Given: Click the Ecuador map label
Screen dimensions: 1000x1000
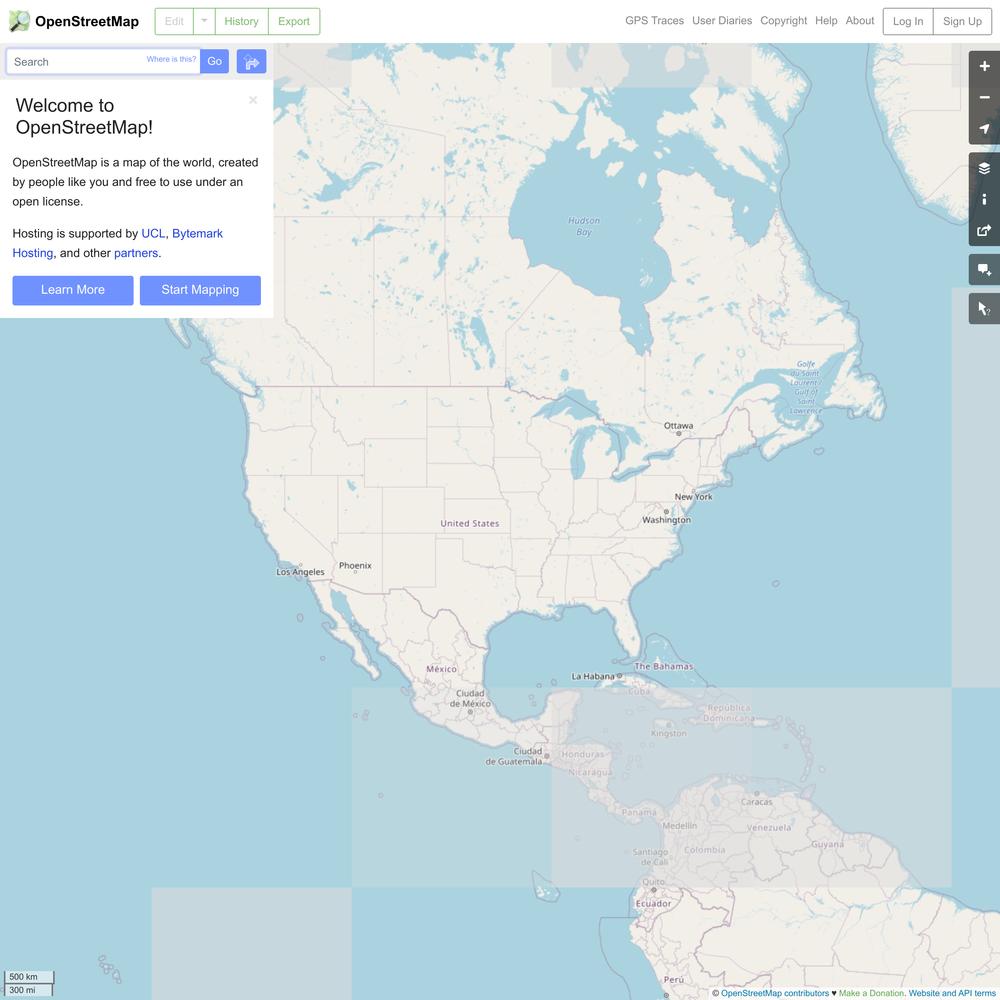Looking at the screenshot, I should coord(654,904).
